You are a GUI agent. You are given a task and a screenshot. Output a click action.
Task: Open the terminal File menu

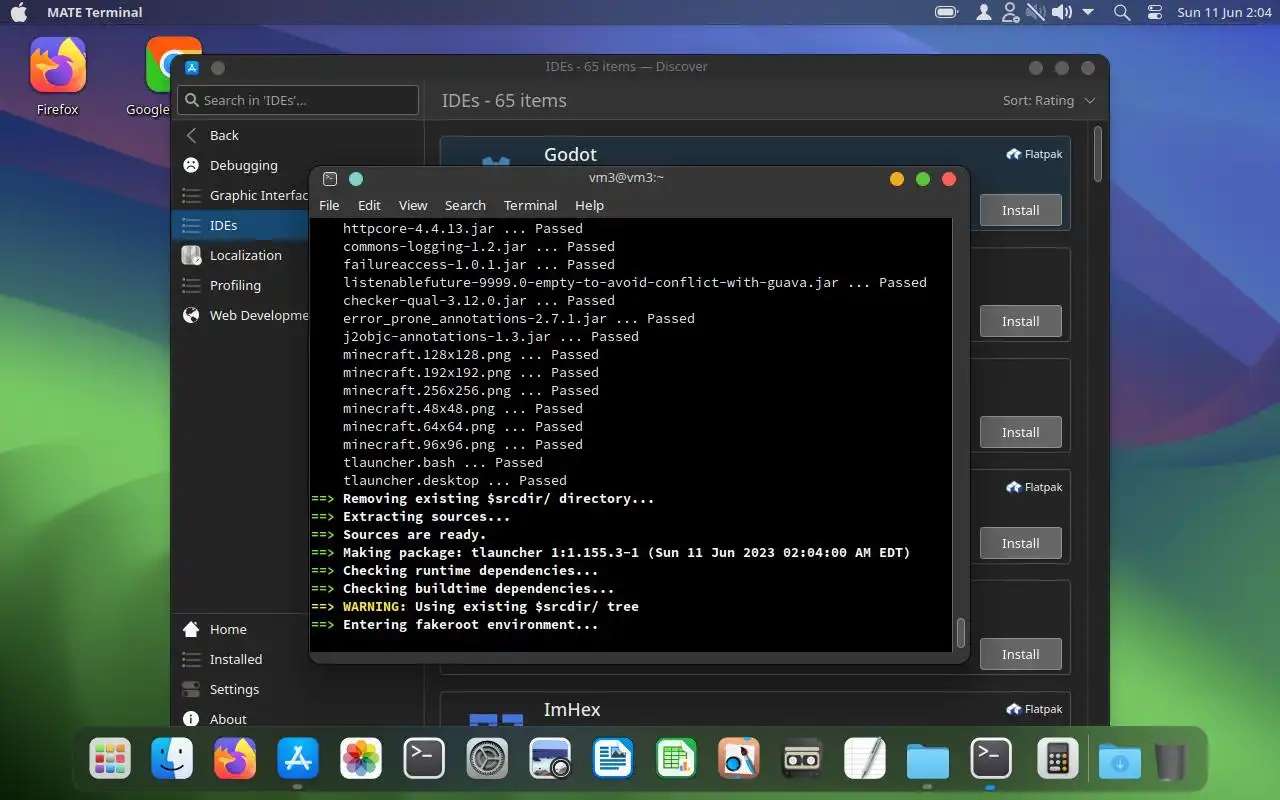point(329,205)
